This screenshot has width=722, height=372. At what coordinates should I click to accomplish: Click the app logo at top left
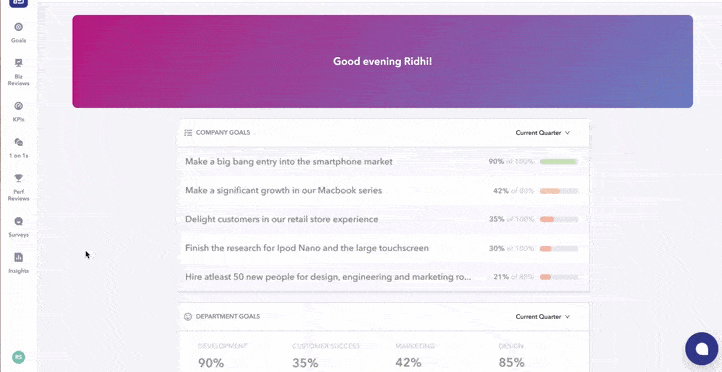pyautogui.click(x=18, y=3)
